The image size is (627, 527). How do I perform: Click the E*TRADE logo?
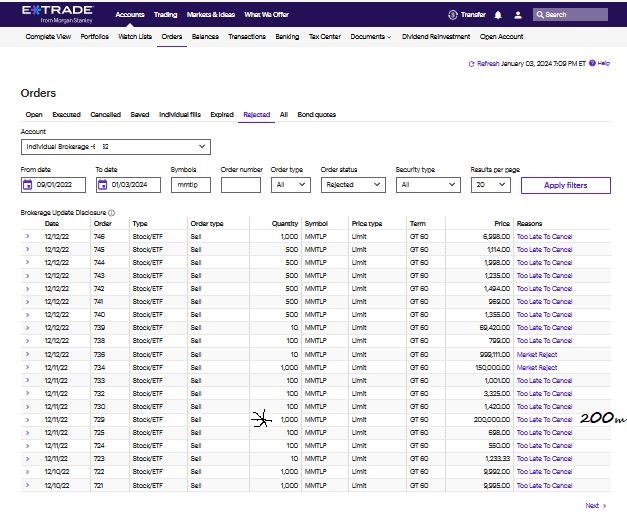(x=58, y=14)
